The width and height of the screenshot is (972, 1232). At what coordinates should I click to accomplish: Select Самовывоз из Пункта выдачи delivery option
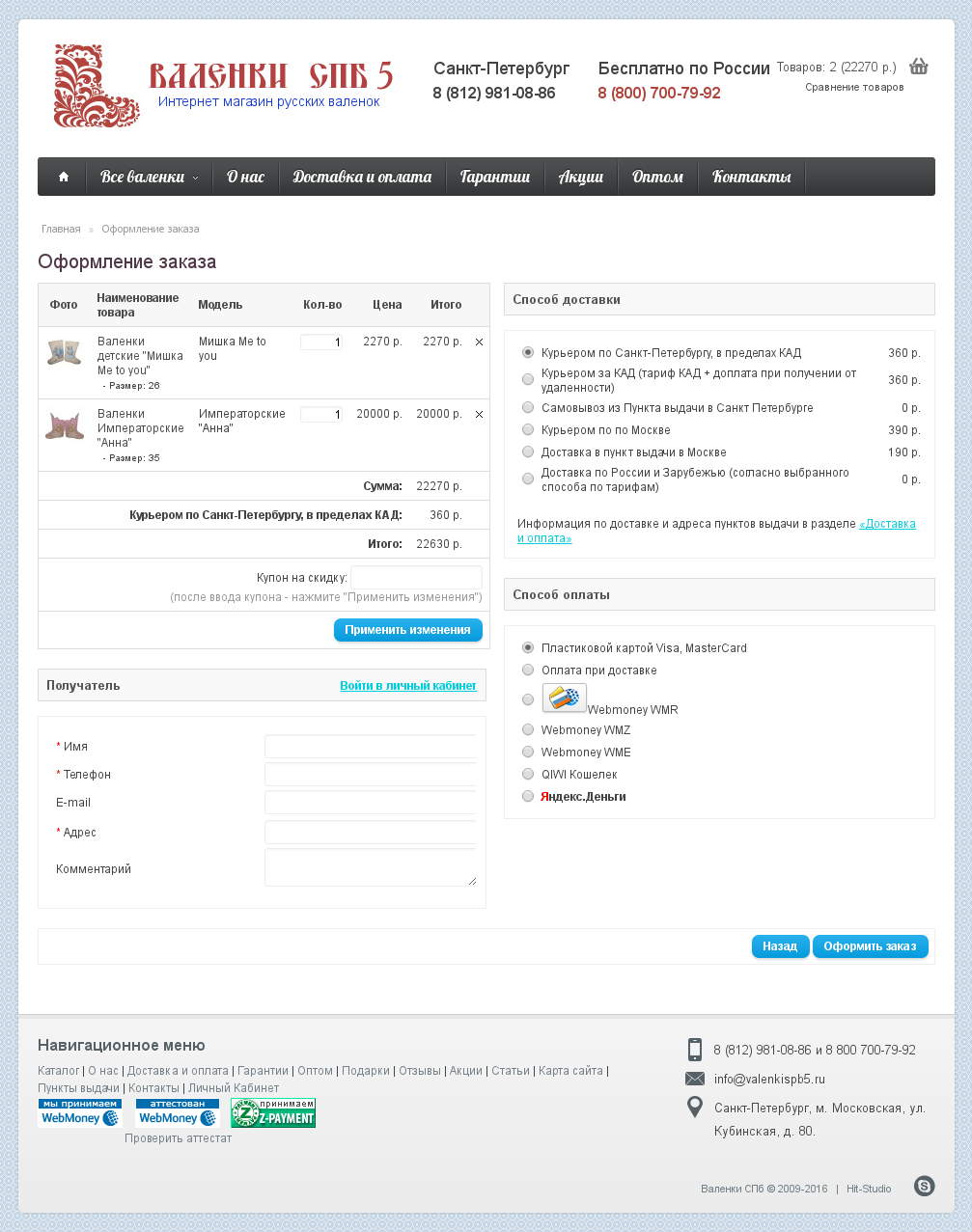coord(528,408)
